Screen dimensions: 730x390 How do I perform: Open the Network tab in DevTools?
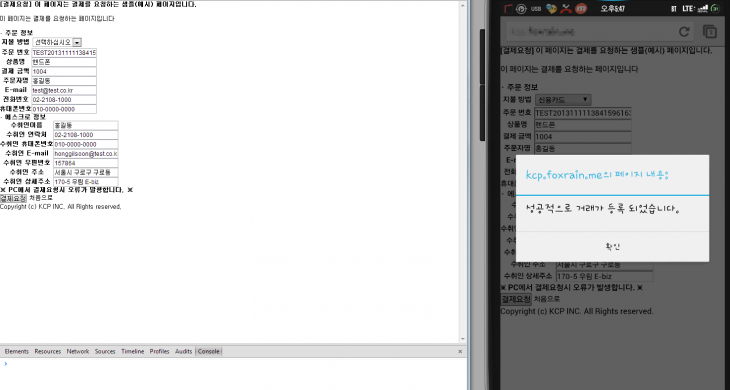(78, 351)
